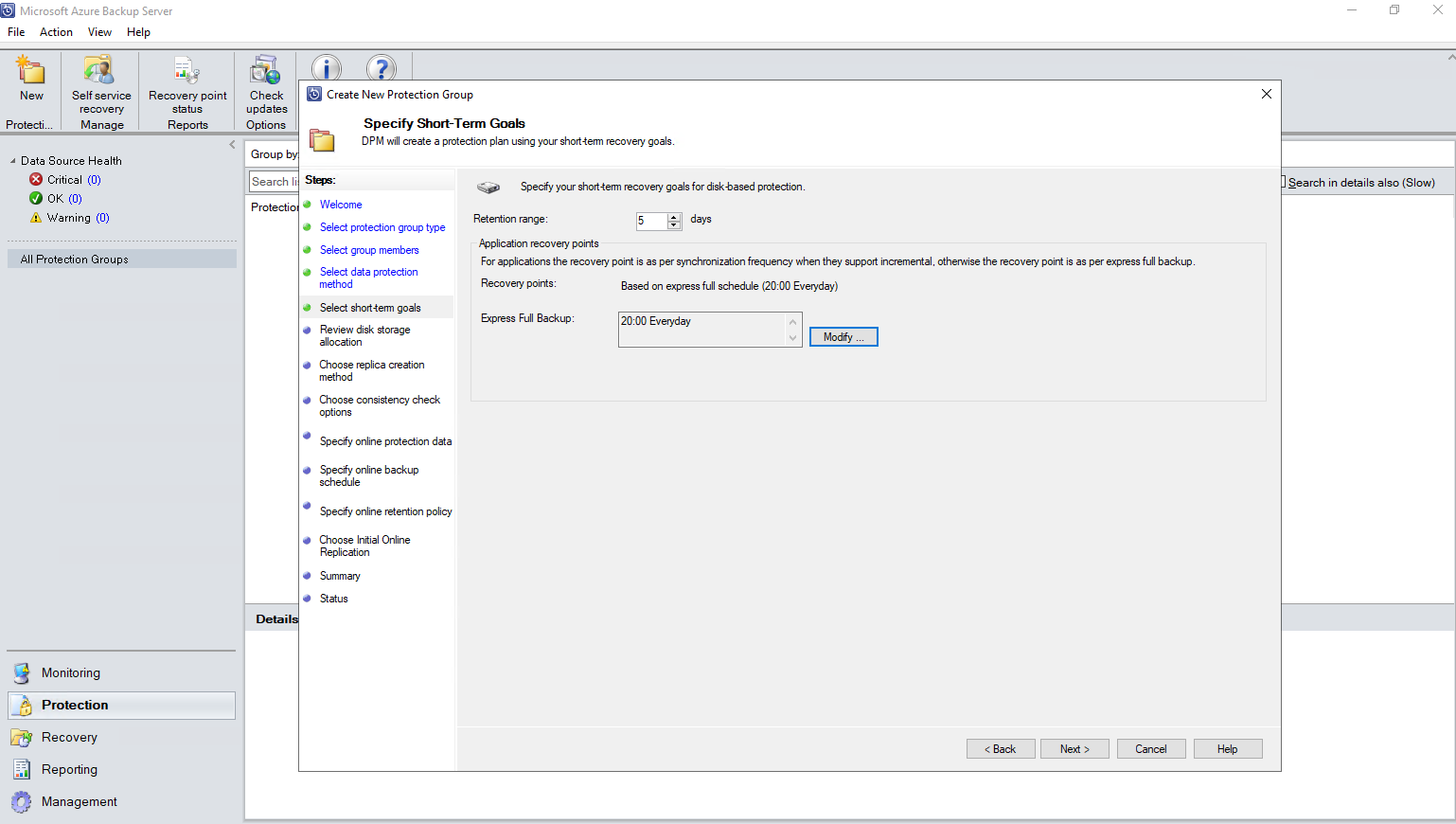Open the File menu
Image resolution: width=1456 pixels, height=824 pixels.
coord(16,32)
